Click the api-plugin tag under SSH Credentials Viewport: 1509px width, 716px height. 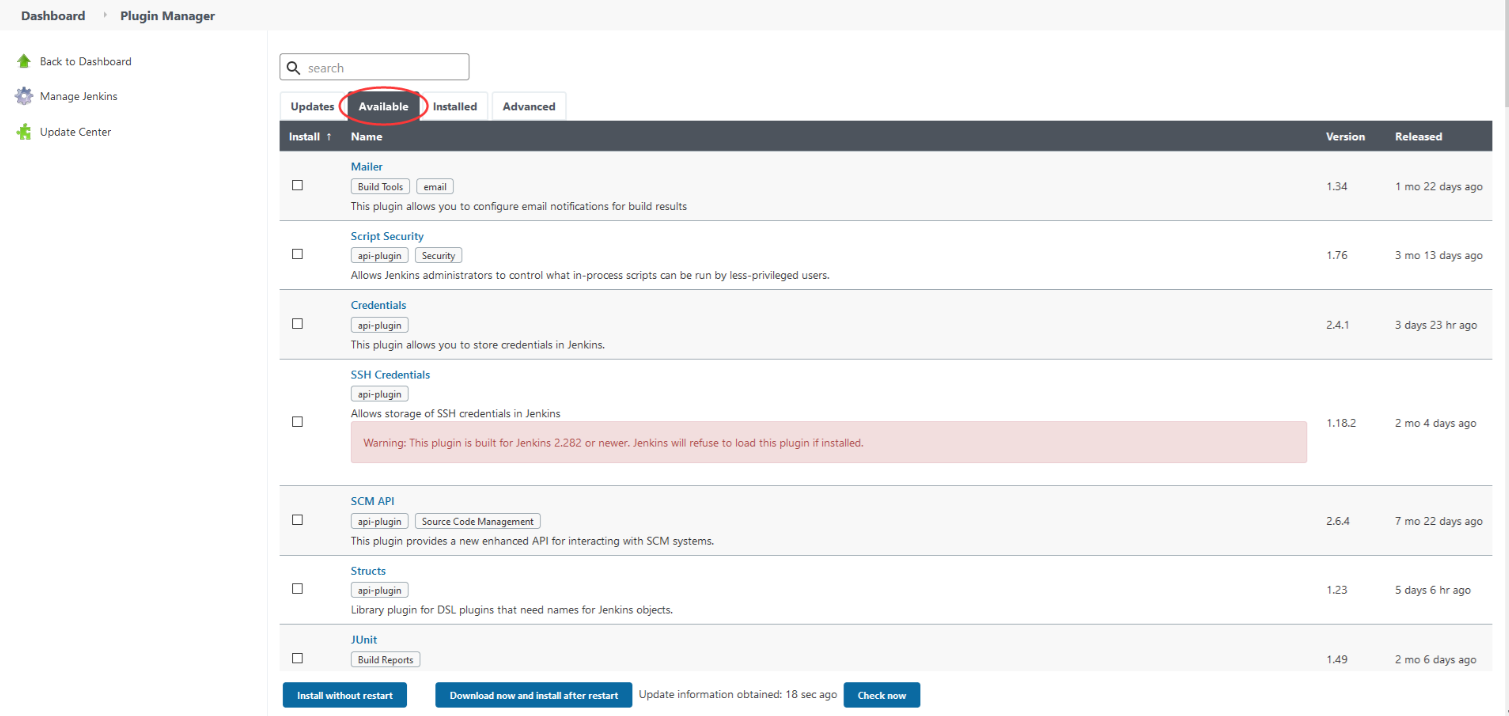[x=380, y=394]
